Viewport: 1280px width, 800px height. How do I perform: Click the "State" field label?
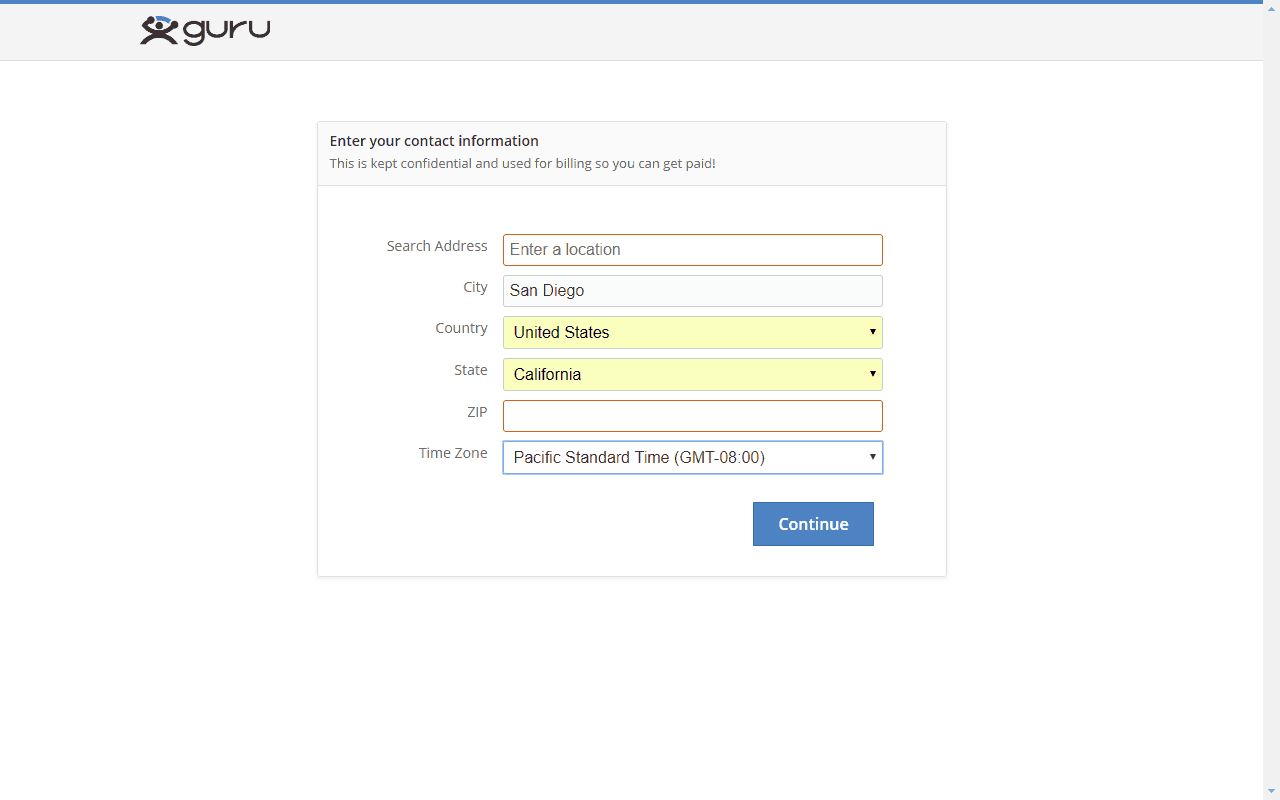coord(471,370)
